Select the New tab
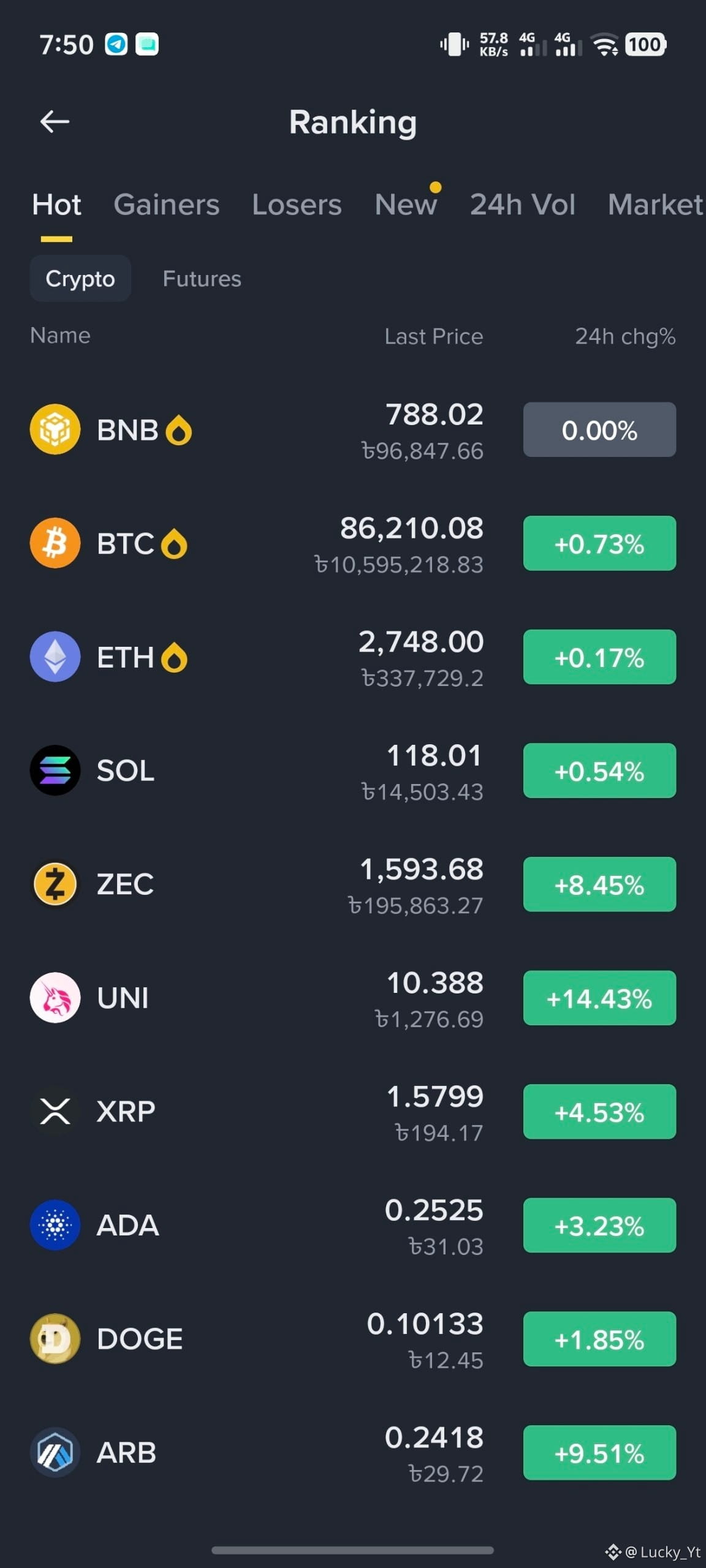The height and width of the screenshot is (1568, 706). pyautogui.click(x=406, y=205)
